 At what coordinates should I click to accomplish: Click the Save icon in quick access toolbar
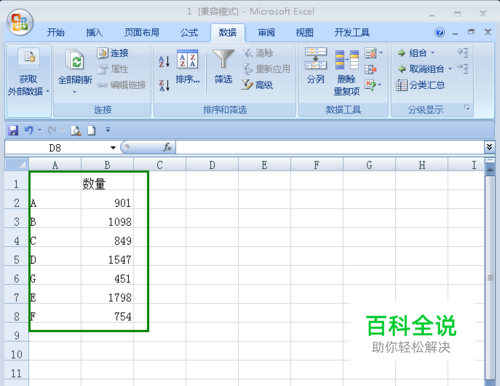13,130
